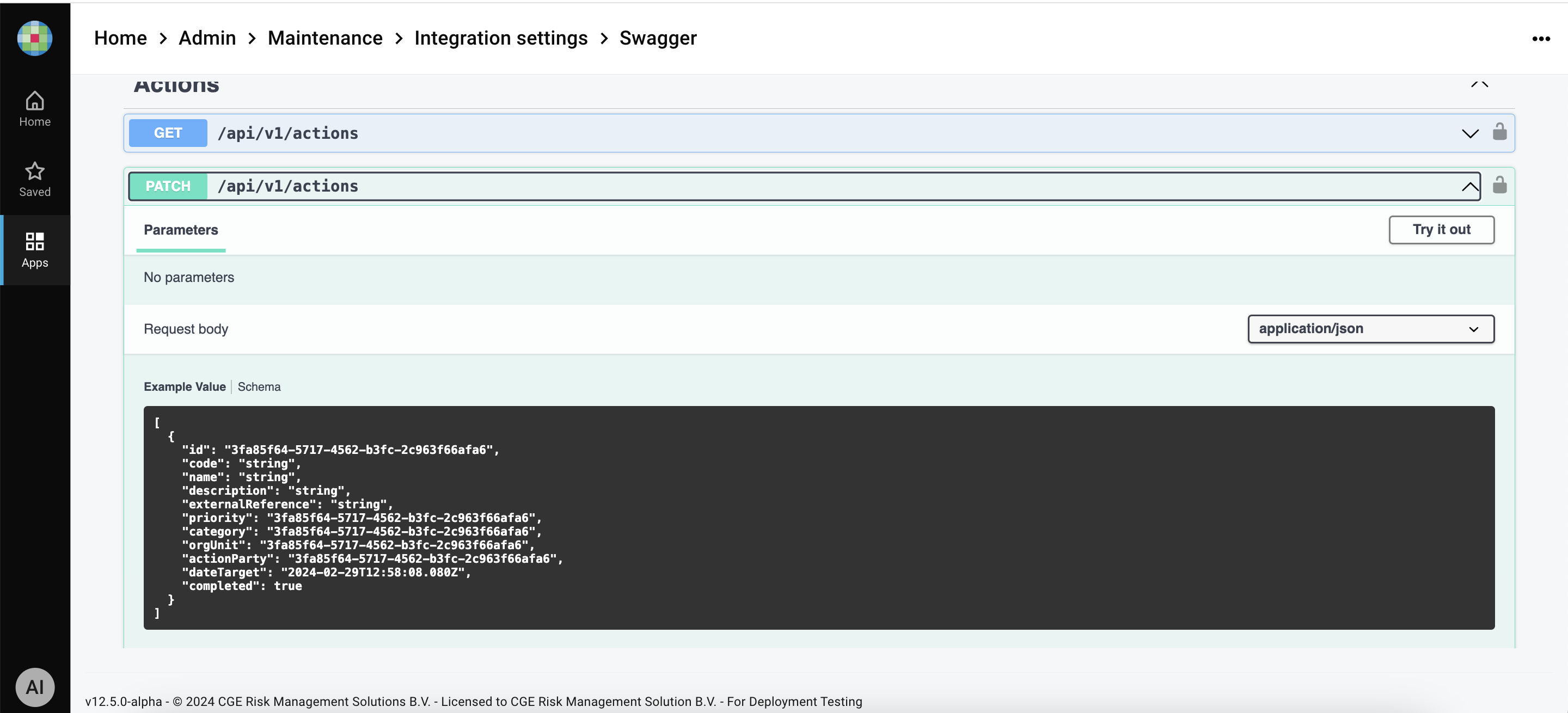Image resolution: width=1568 pixels, height=713 pixels.
Task: Collapse the PATCH /api/v1/actions chevron
Action: 1469,187
